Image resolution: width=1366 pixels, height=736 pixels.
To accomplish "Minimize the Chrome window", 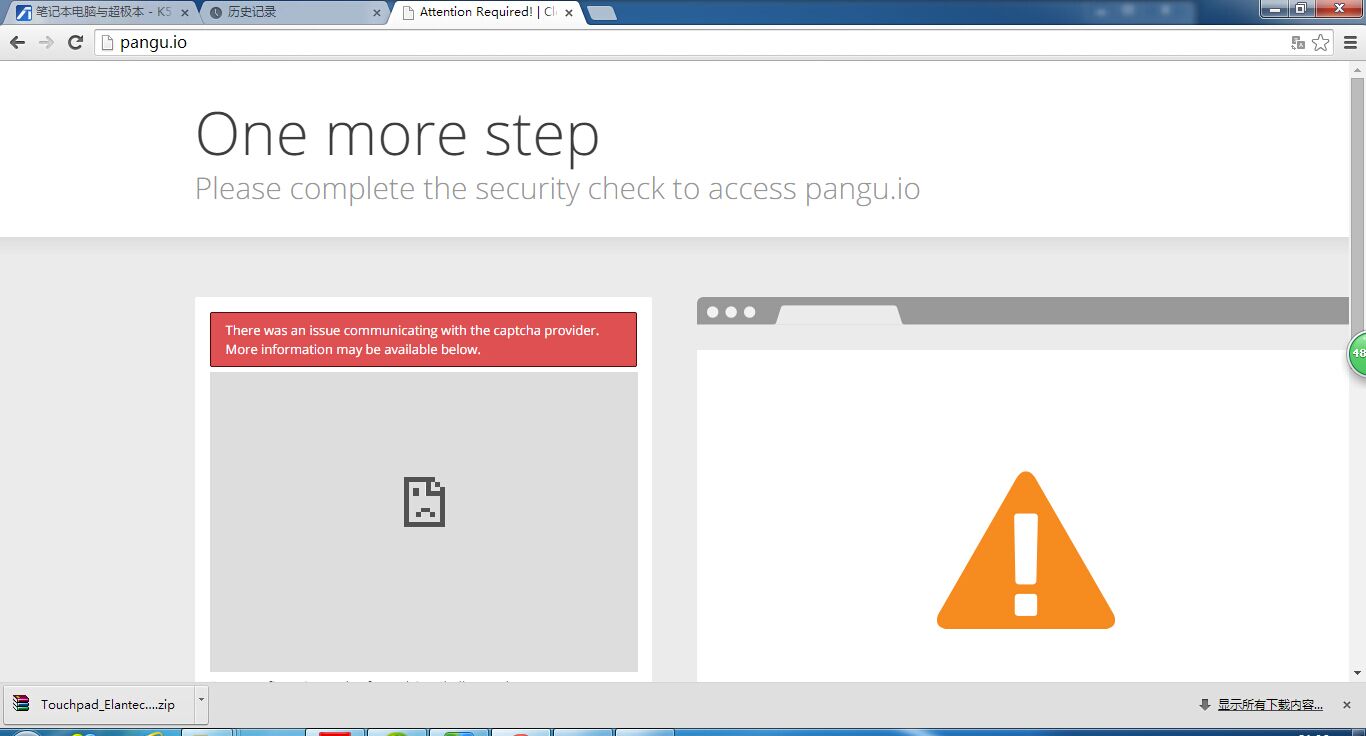I will tap(1274, 9).
